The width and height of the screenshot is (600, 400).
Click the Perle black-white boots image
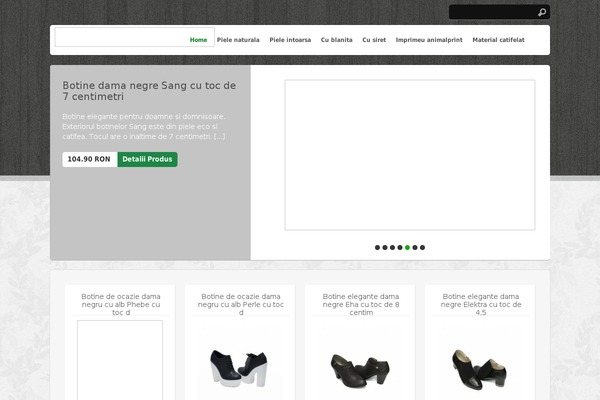(240, 367)
